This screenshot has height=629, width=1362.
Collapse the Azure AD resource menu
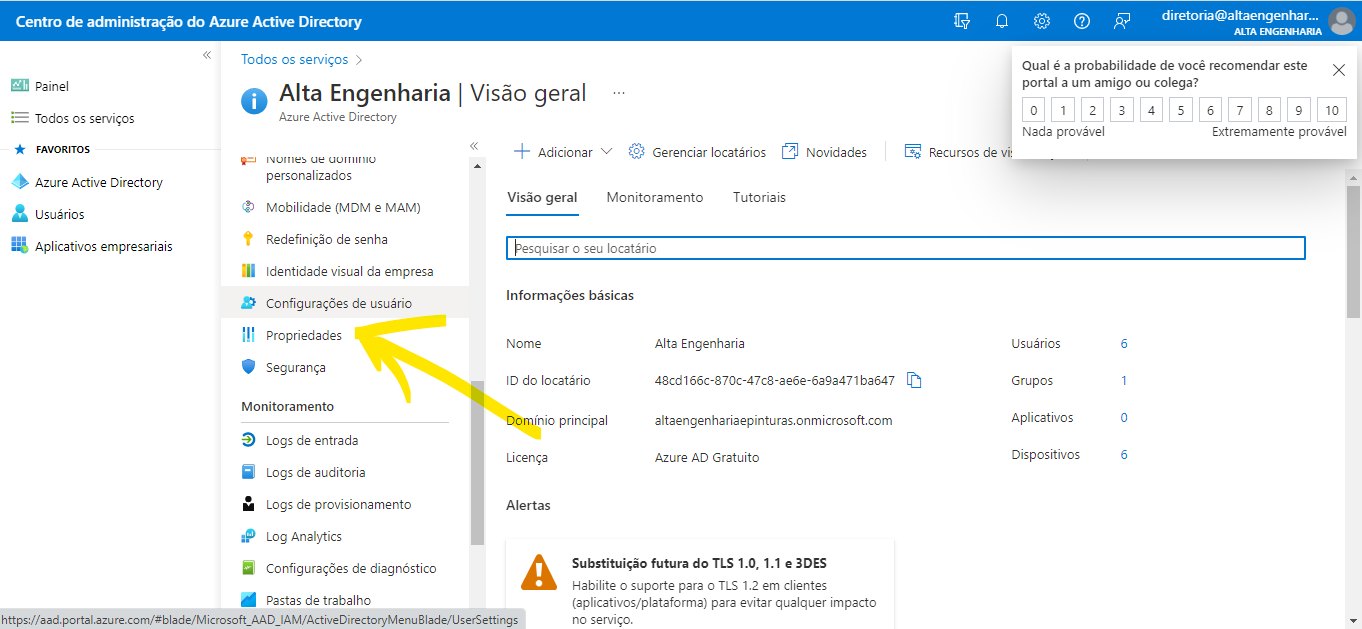(x=474, y=145)
